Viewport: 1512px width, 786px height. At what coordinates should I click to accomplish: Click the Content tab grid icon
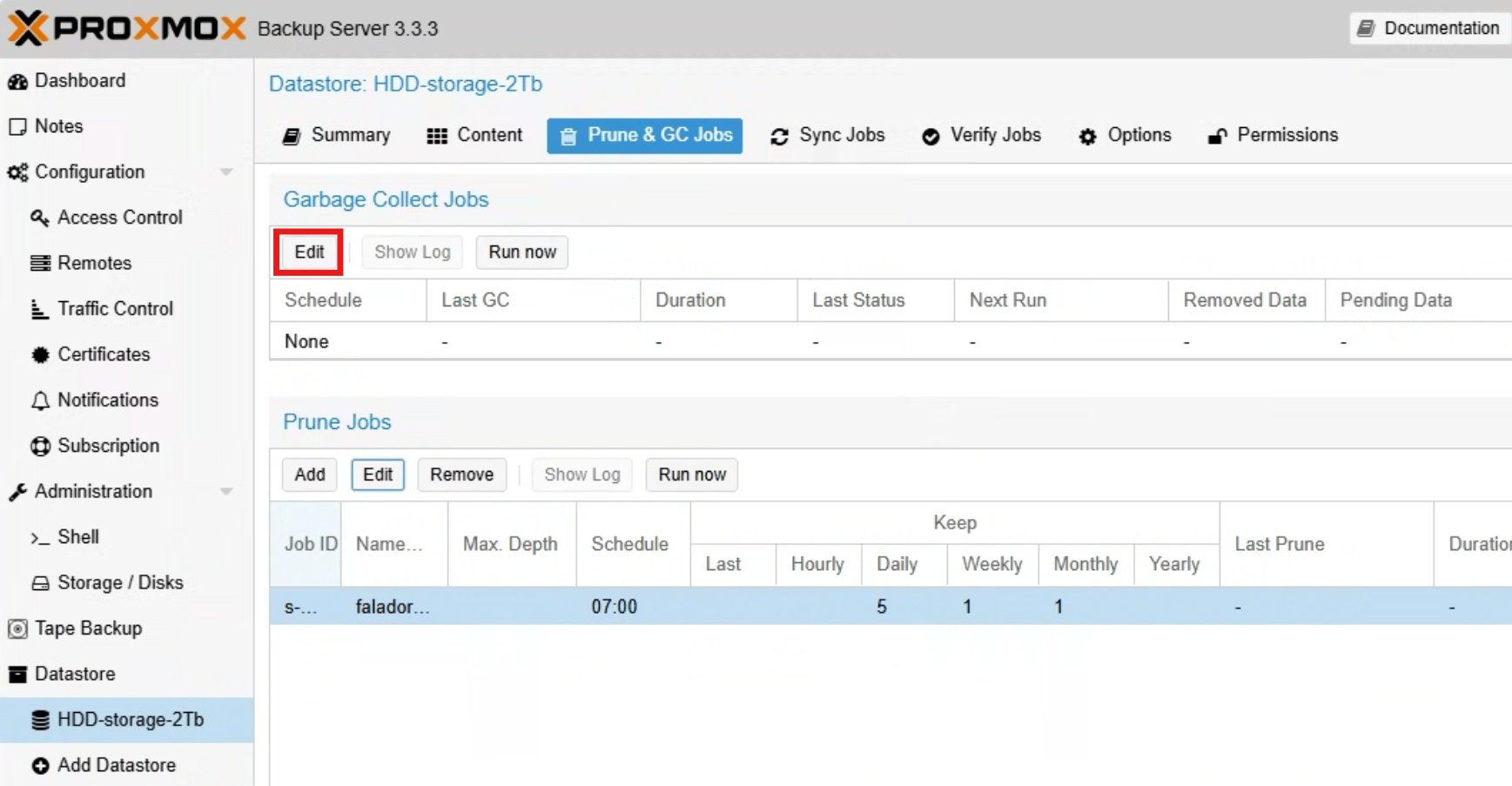[x=437, y=136]
